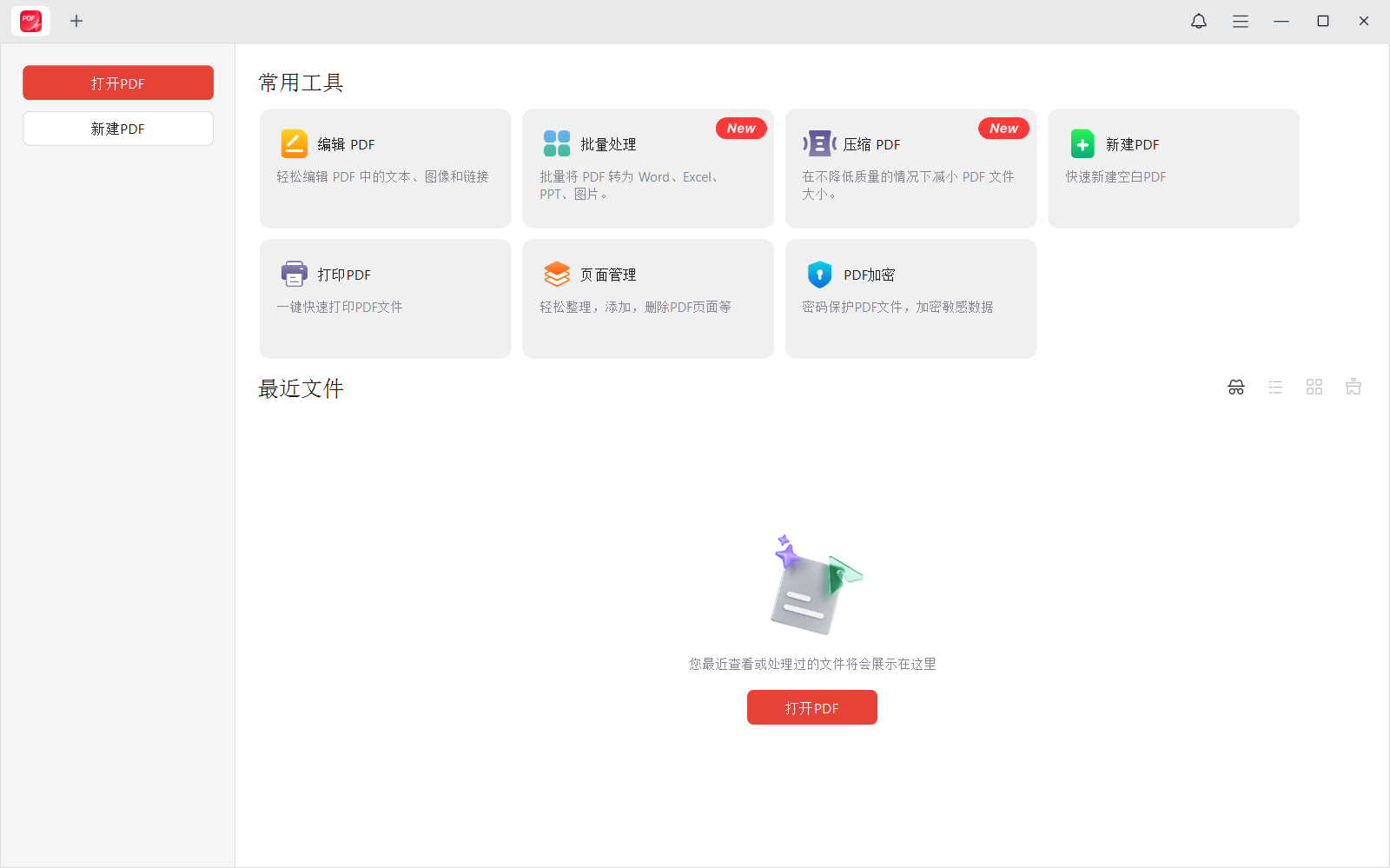Open the hamburger main menu

(1240, 20)
